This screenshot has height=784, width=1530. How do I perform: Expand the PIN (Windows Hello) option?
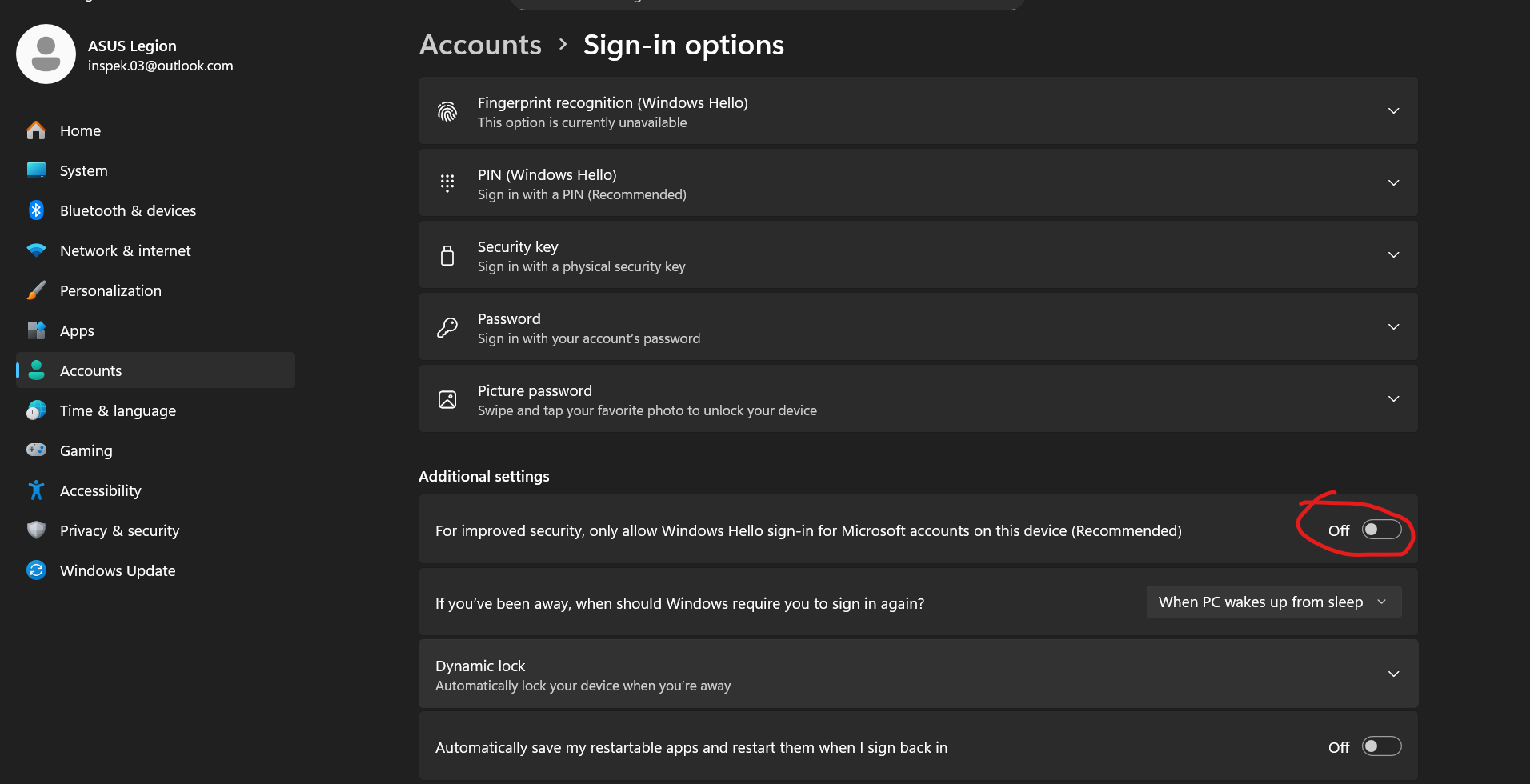pyautogui.click(x=1393, y=182)
